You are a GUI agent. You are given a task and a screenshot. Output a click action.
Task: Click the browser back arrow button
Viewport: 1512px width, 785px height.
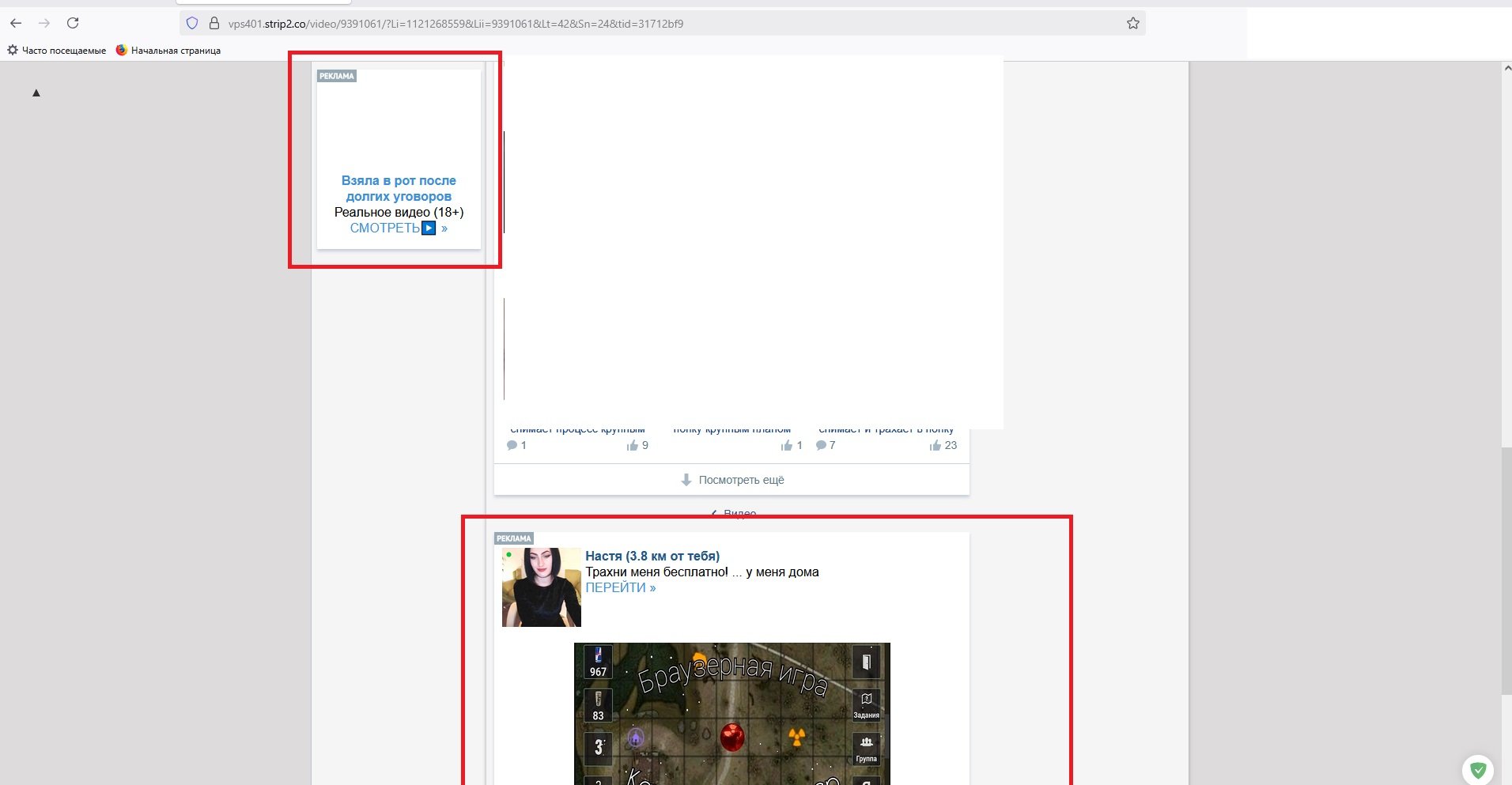click(x=16, y=23)
